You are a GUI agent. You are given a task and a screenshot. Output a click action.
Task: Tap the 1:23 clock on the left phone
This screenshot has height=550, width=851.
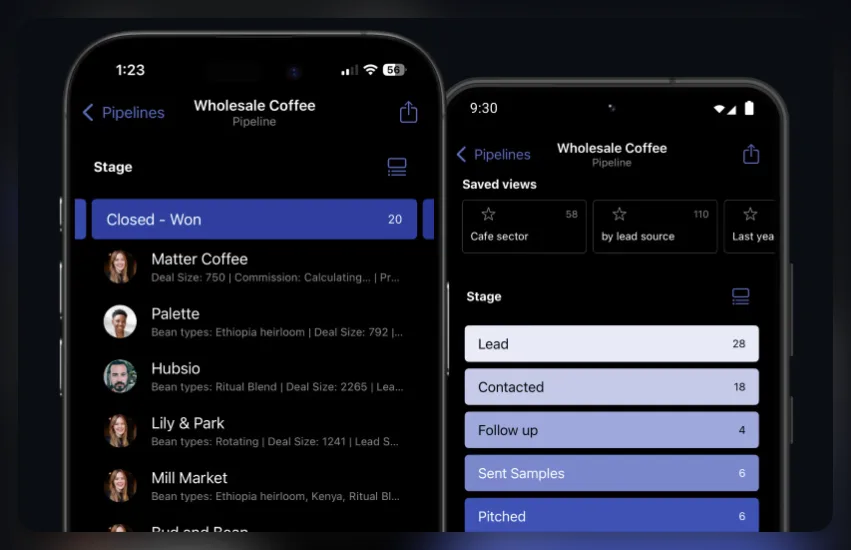coord(130,70)
